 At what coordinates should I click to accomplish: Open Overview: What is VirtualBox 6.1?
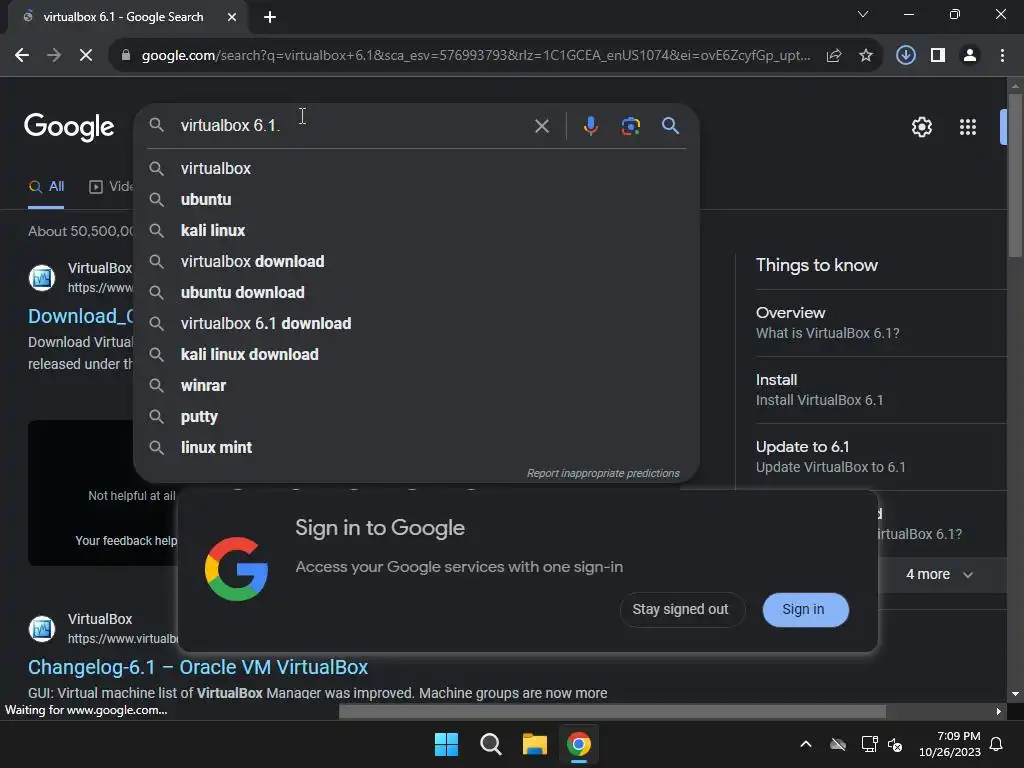881,323
